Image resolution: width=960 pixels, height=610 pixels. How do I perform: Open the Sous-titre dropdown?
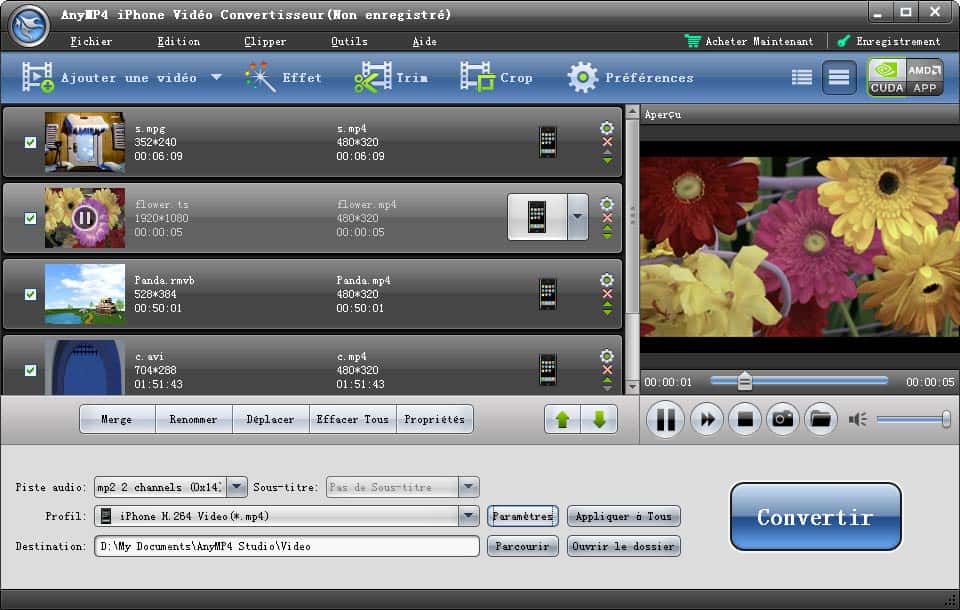[468, 487]
